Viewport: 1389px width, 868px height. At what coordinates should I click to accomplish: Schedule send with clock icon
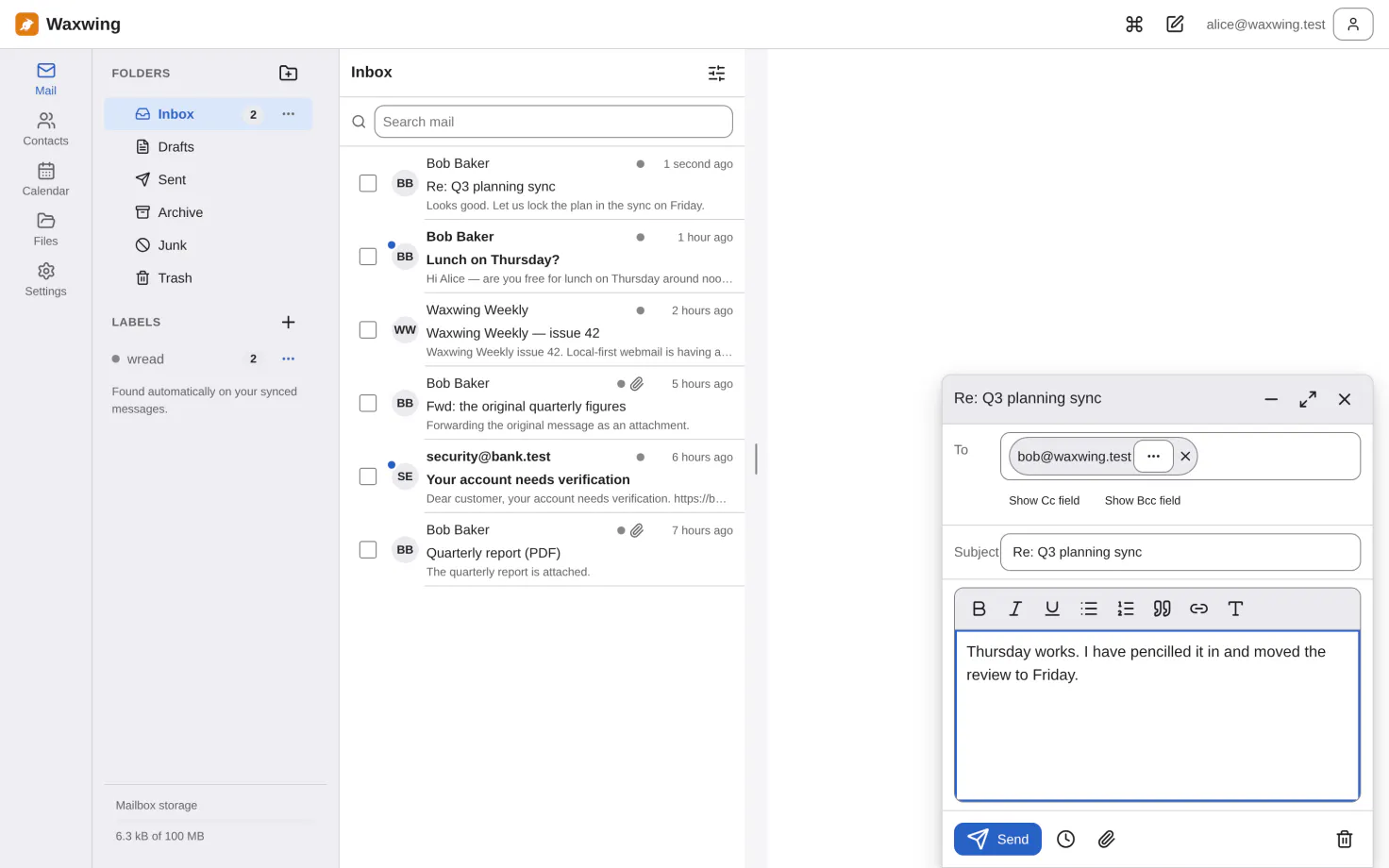click(1066, 839)
